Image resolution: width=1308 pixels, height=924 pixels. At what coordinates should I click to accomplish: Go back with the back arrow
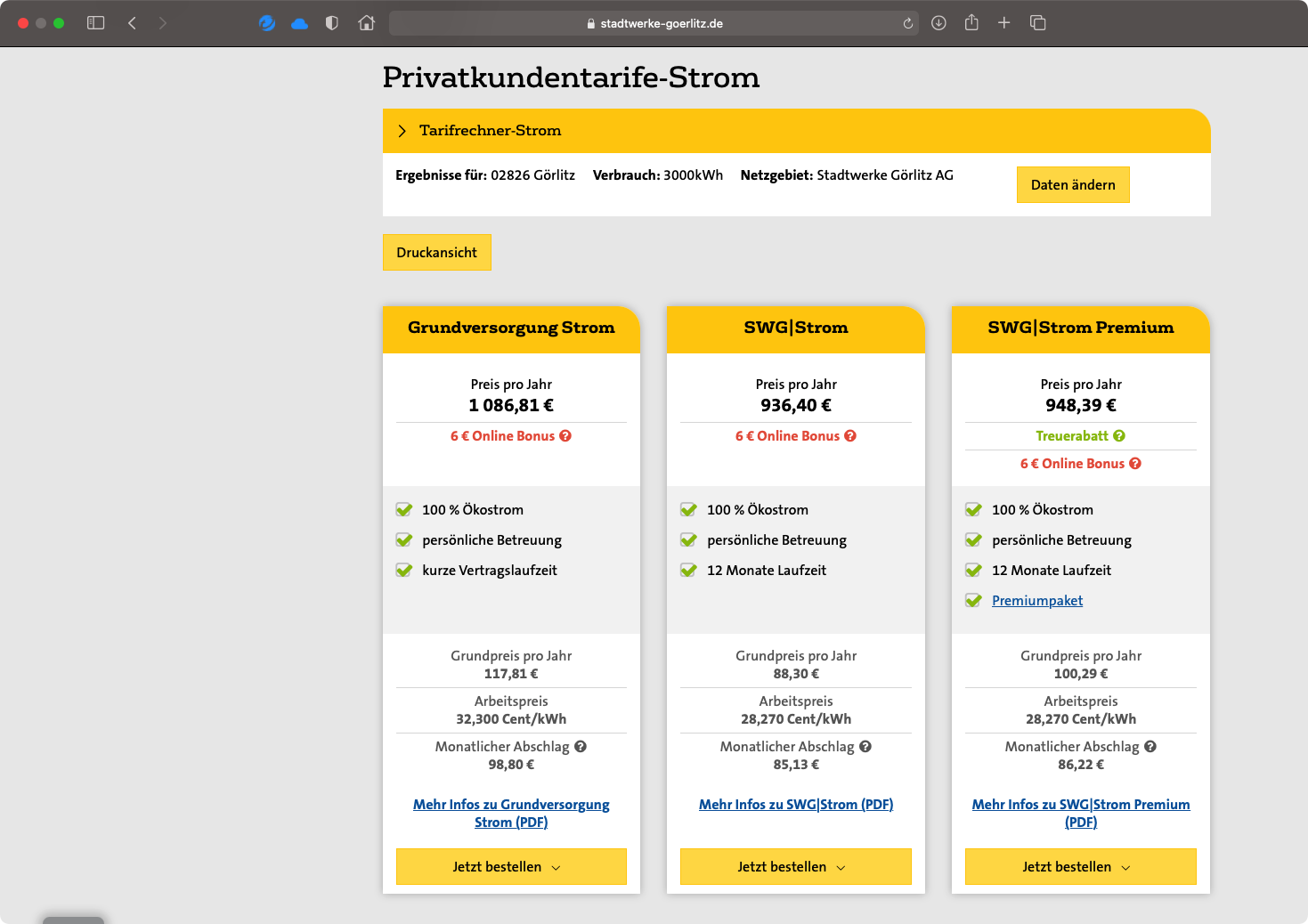[132, 23]
